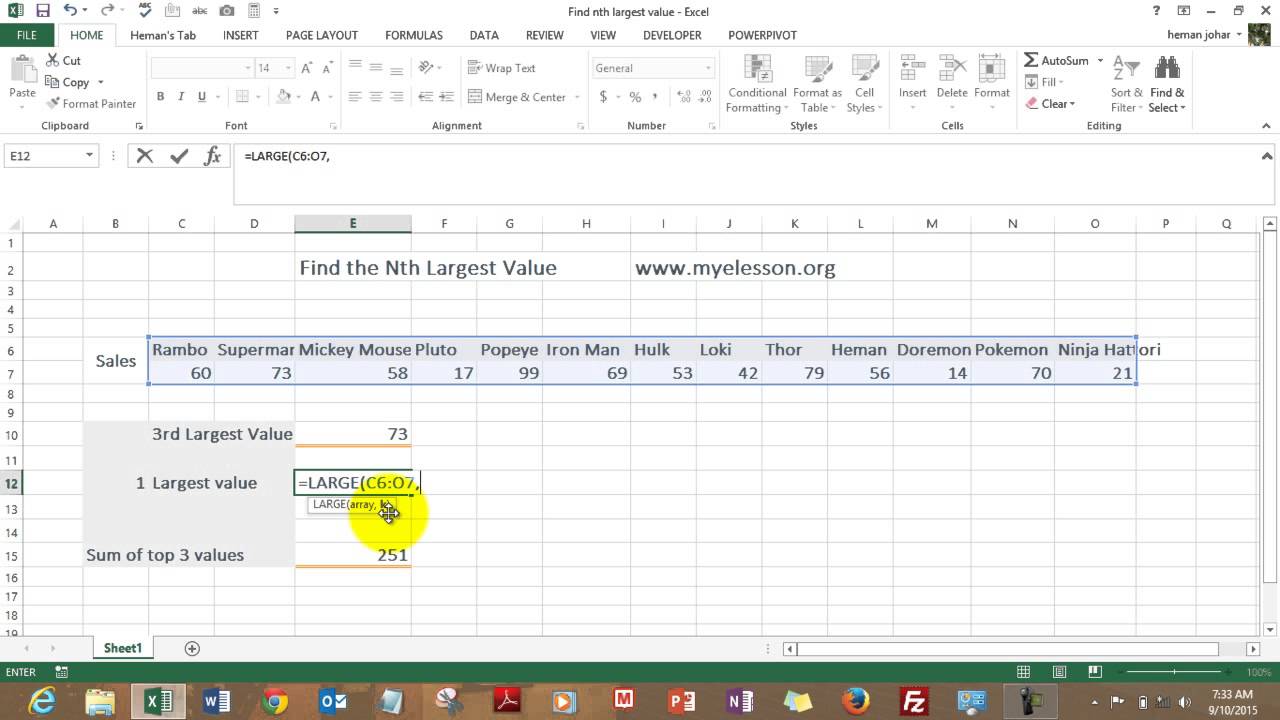This screenshot has width=1280, height=720.
Task: Open the camera tool in Quick Access Toolbar
Action: 227,11
